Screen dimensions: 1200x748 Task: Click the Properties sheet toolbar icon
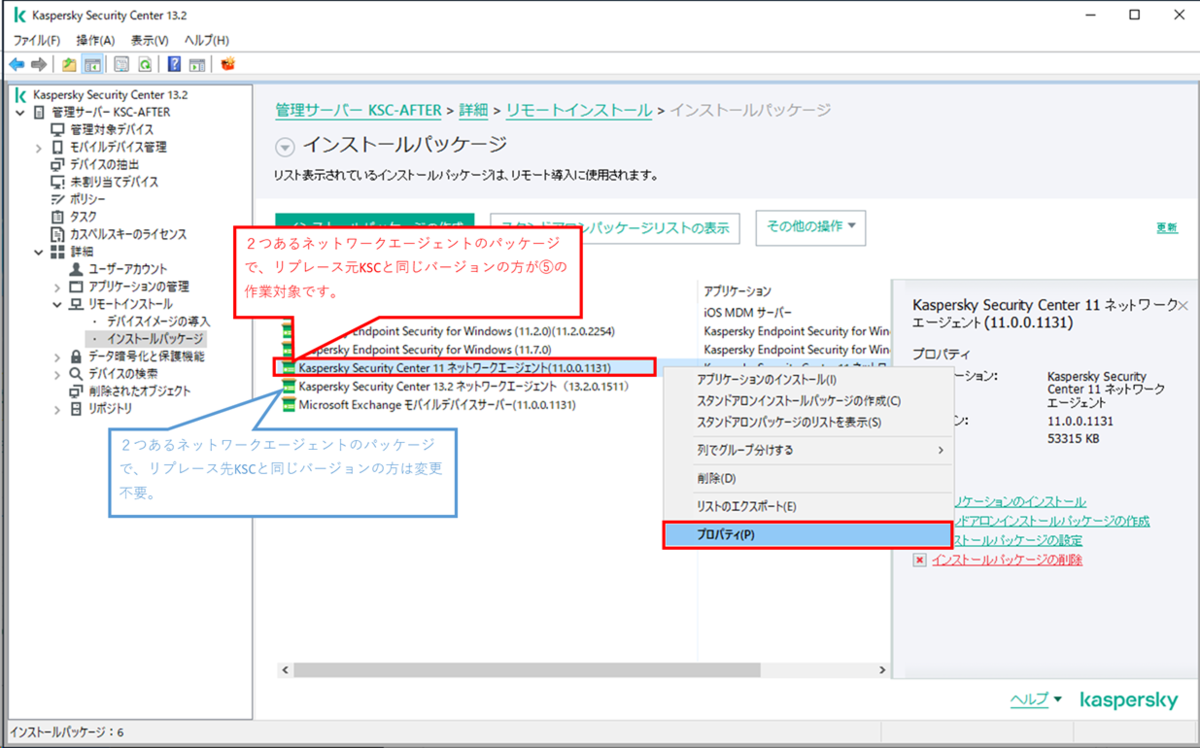122,64
